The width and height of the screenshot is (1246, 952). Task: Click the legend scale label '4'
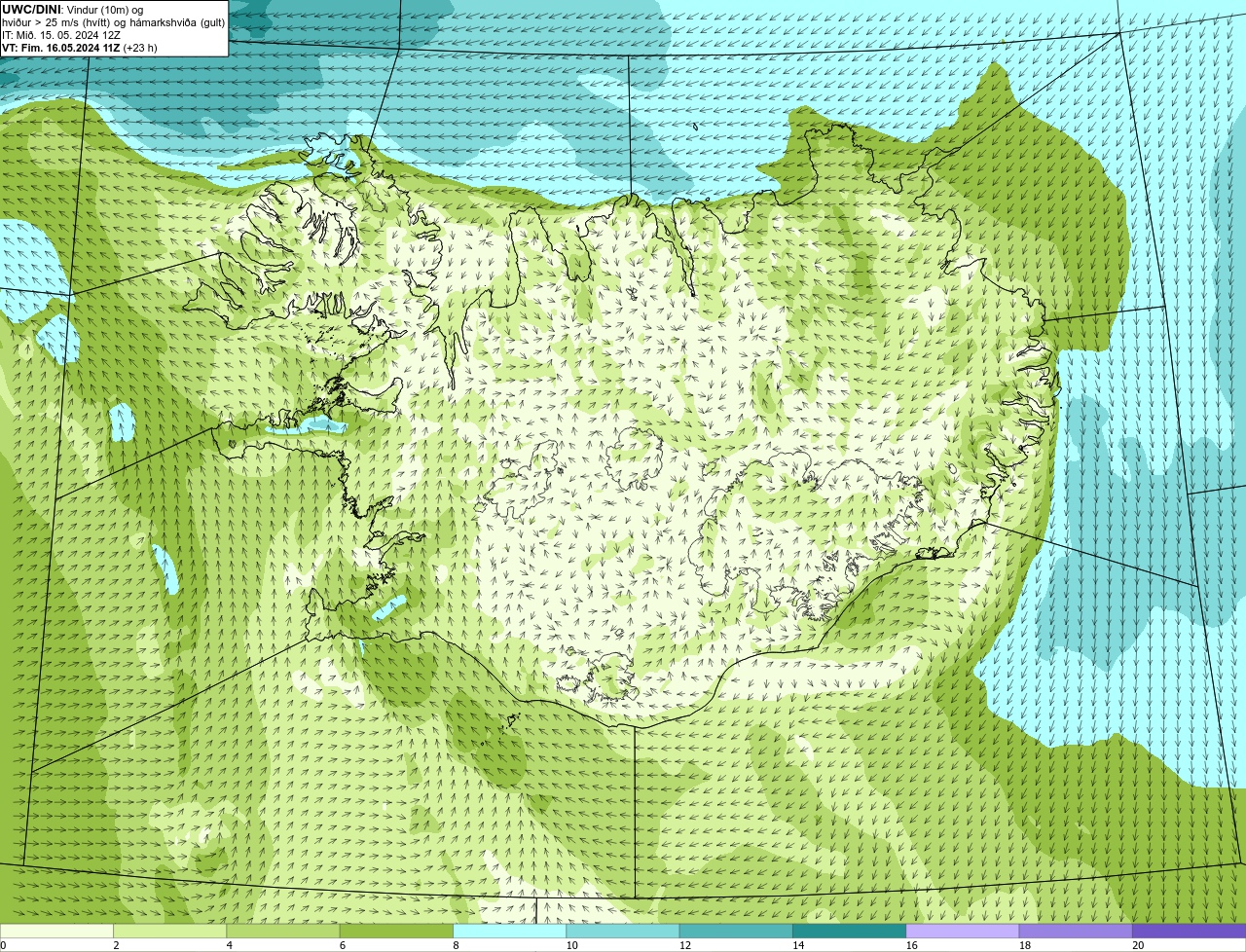(230, 945)
